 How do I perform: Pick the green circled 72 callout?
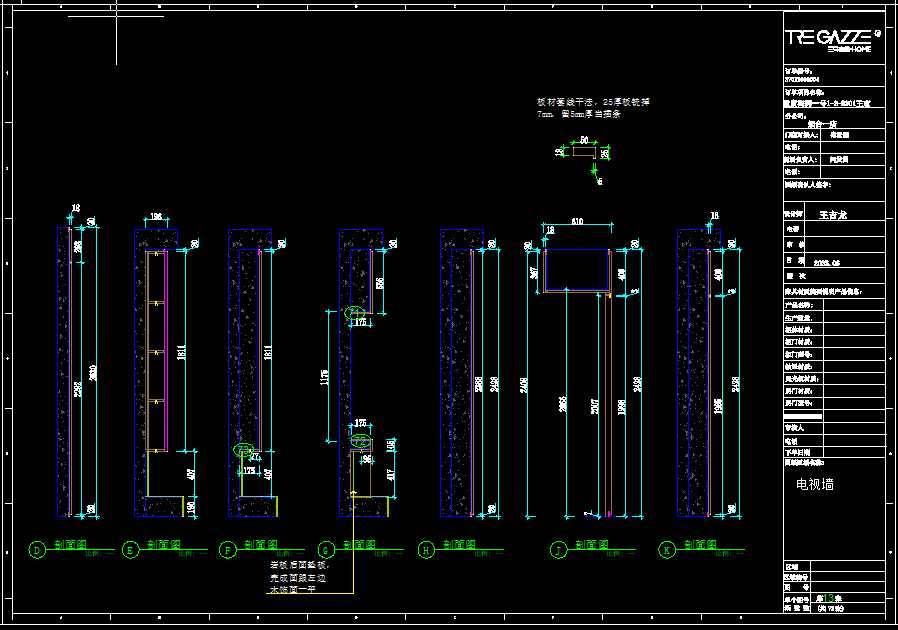point(361,442)
